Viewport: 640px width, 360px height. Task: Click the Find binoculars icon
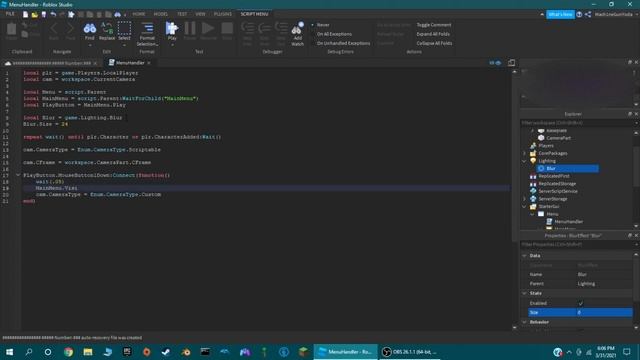point(89,29)
